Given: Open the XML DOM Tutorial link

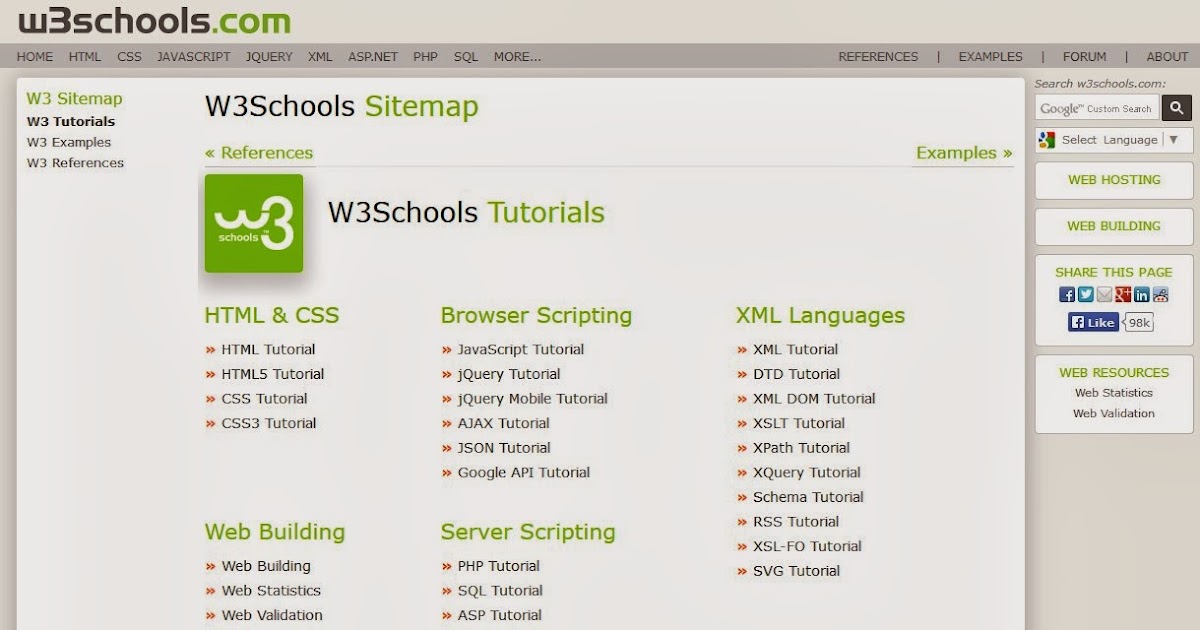Looking at the screenshot, I should click(x=814, y=399).
